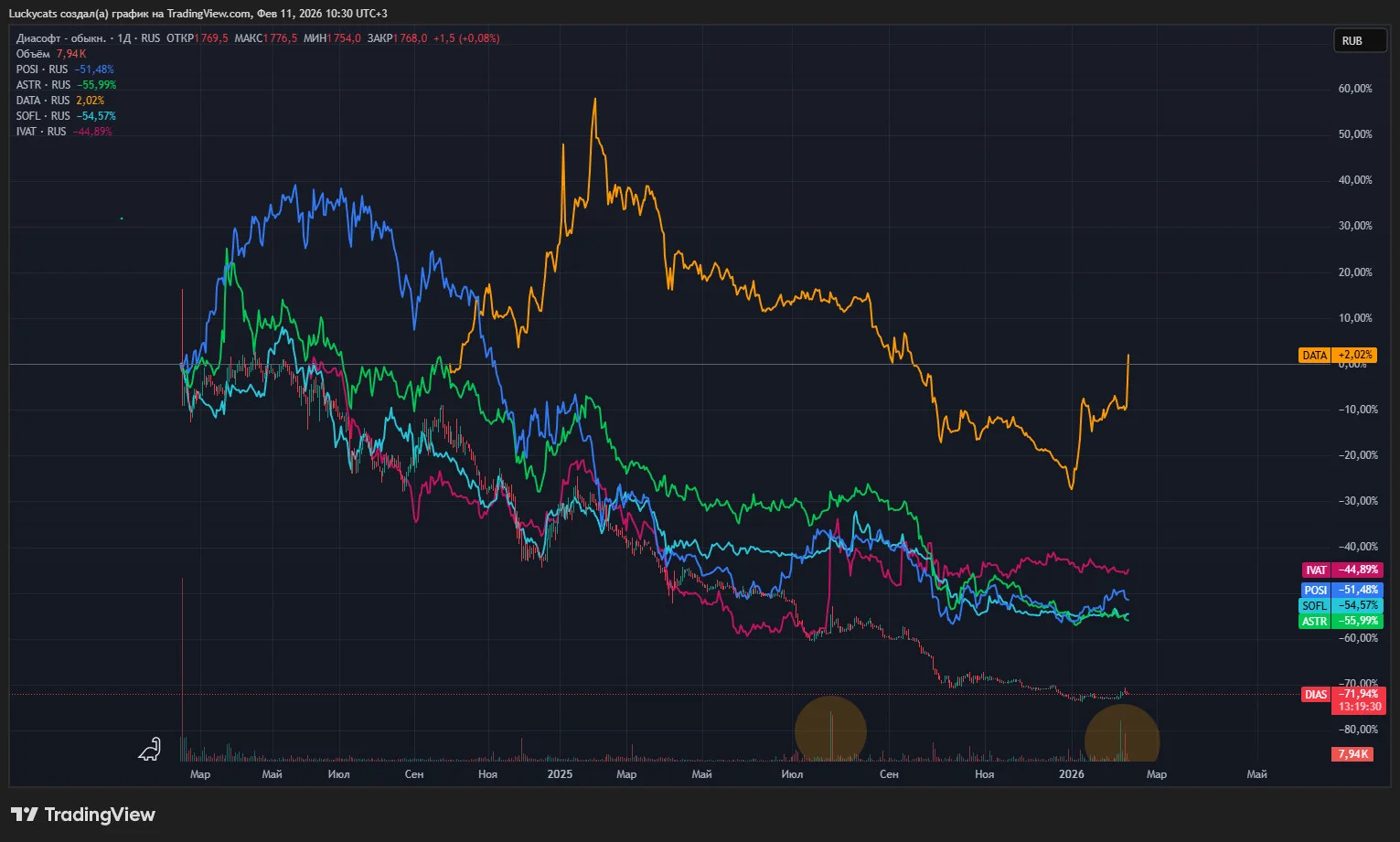The width and height of the screenshot is (1400, 842).
Task: Open the RUB currency selector
Action: coord(1360,40)
